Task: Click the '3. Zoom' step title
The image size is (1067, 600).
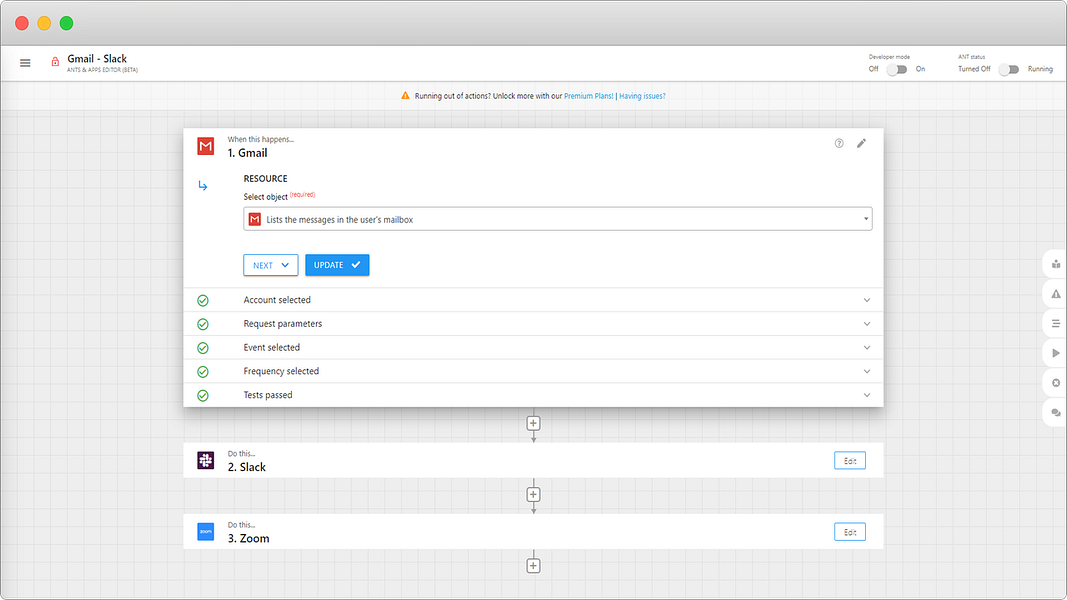Action: click(x=248, y=538)
